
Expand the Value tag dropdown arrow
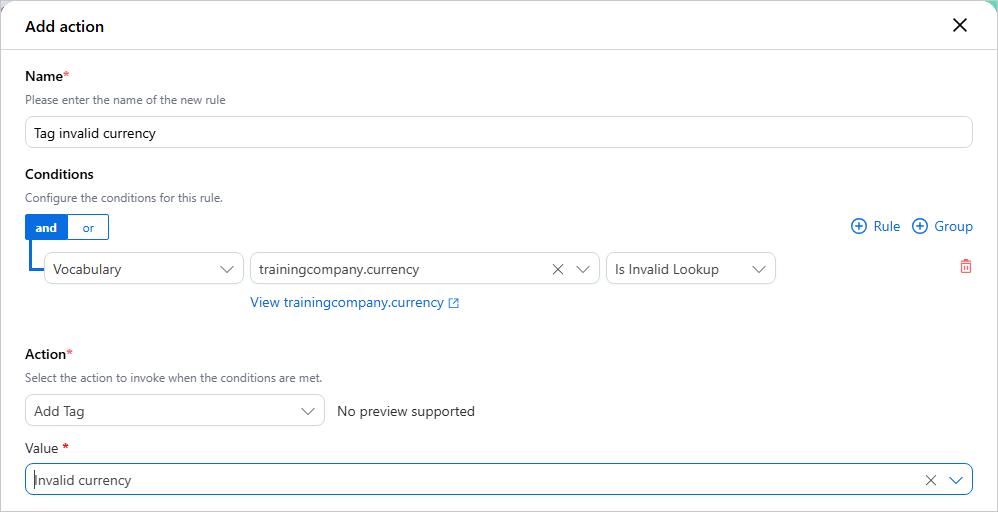956,480
